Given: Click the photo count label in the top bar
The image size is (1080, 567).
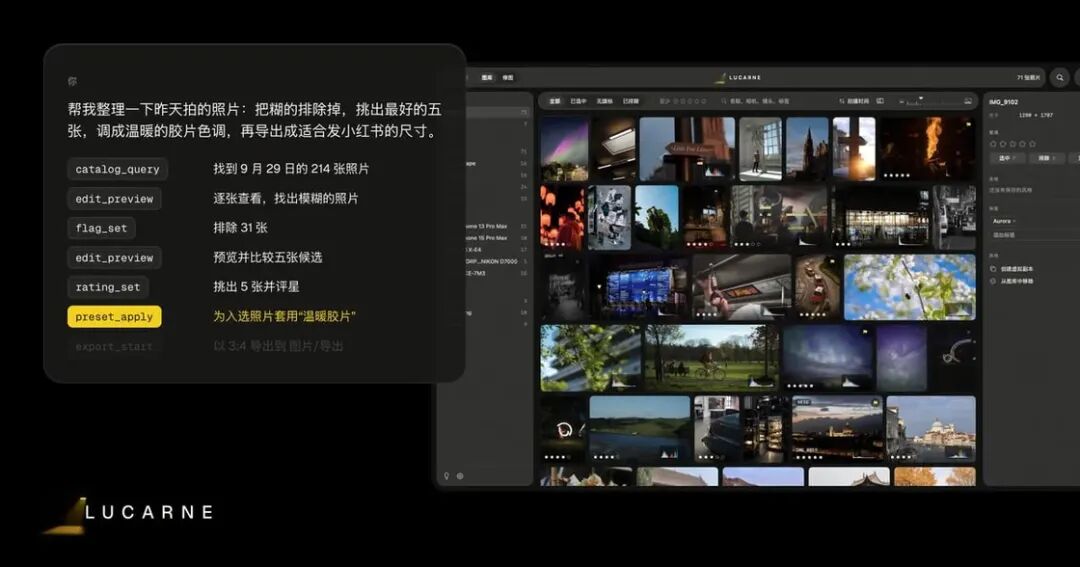Looking at the screenshot, I should (1028, 78).
